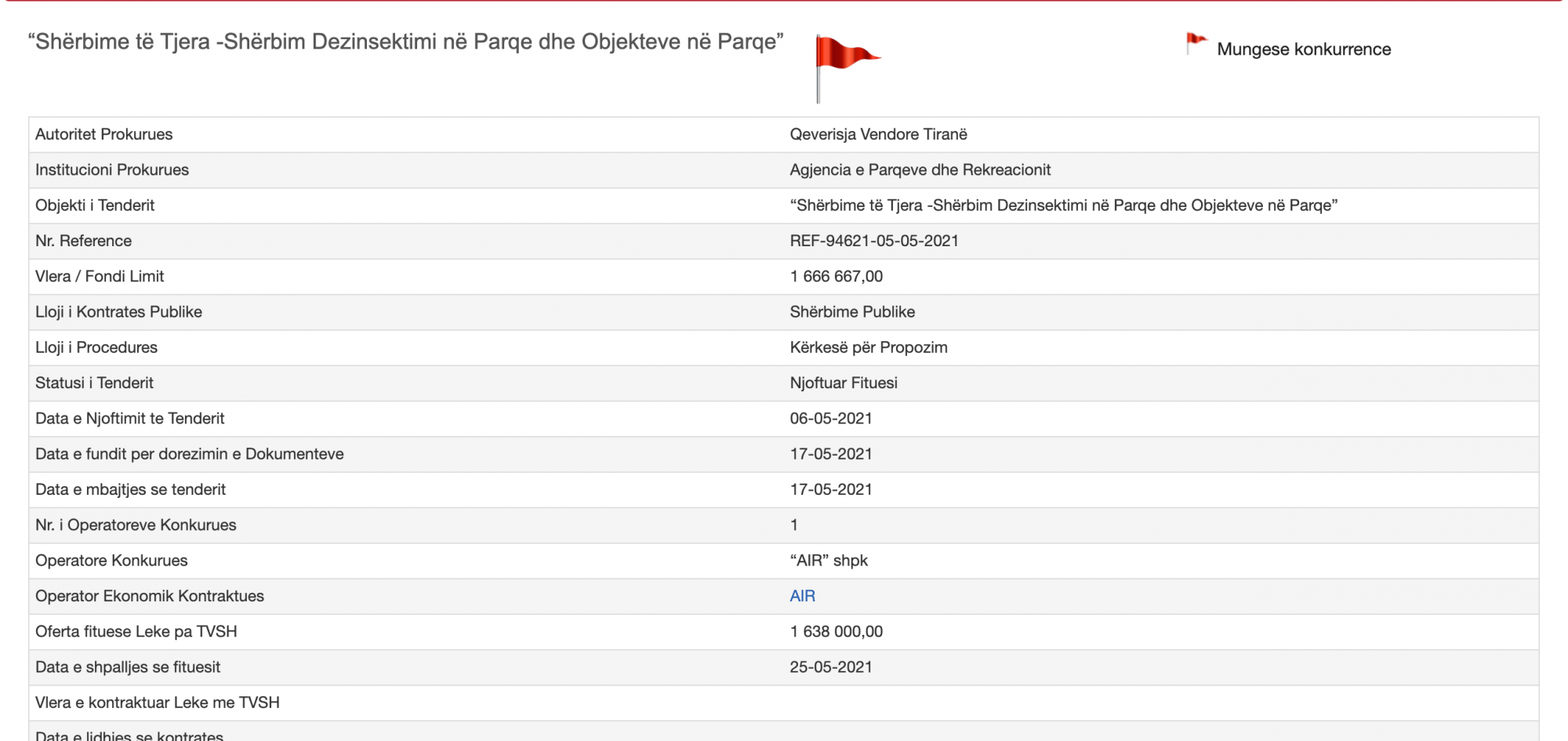The image size is (1568, 741).
Task: Select limit fund value 1 666 667,00
Action: (836, 276)
